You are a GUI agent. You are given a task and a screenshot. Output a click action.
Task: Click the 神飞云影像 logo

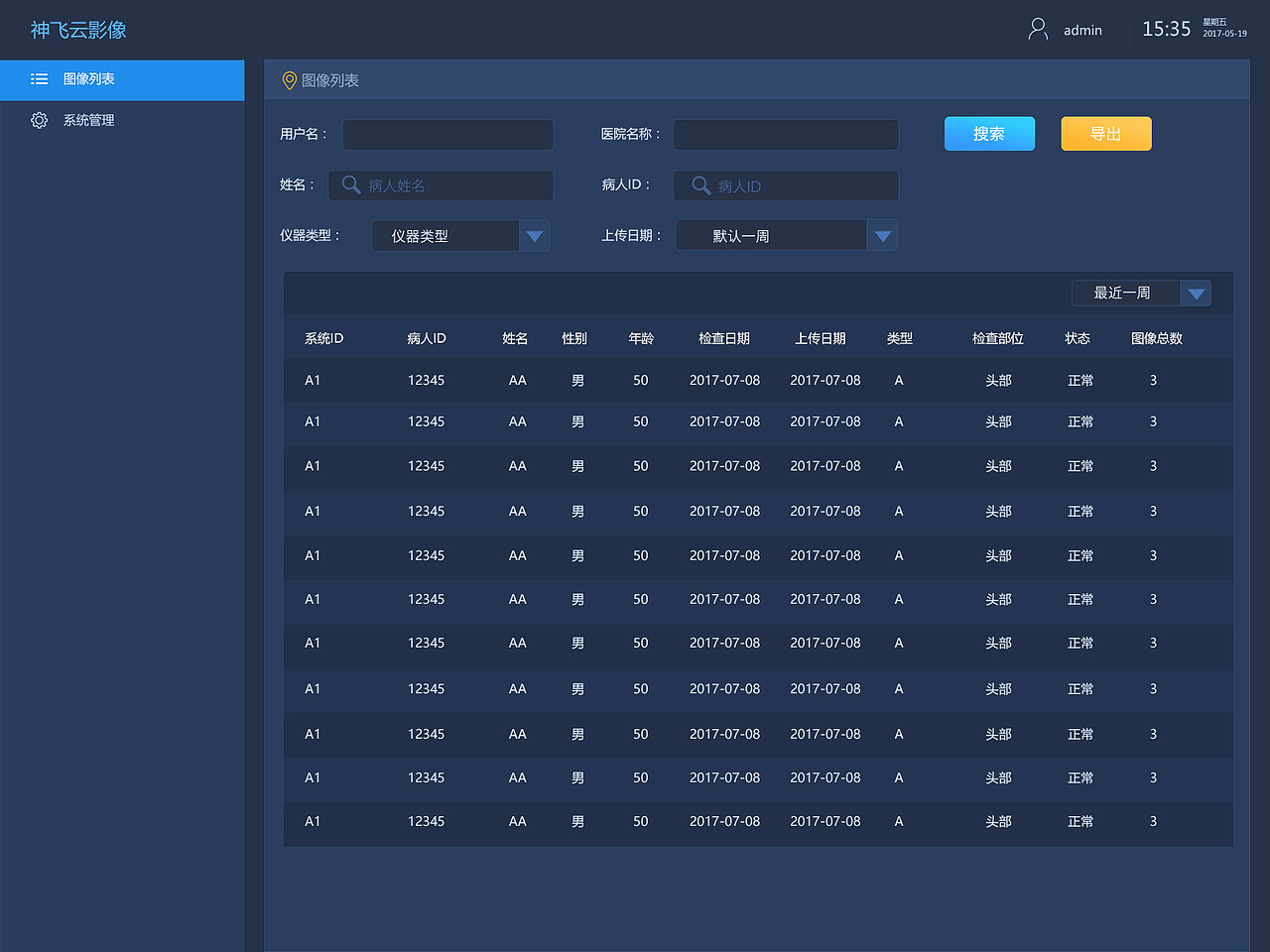tap(78, 30)
